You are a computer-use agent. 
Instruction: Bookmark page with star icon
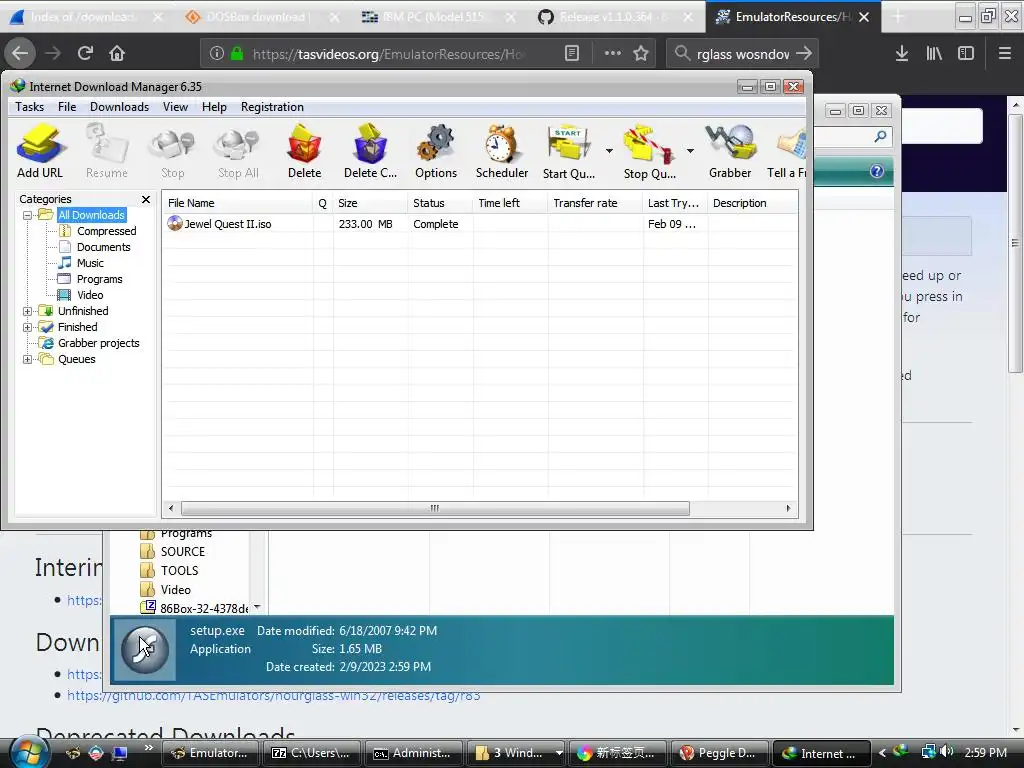tap(641, 53)
